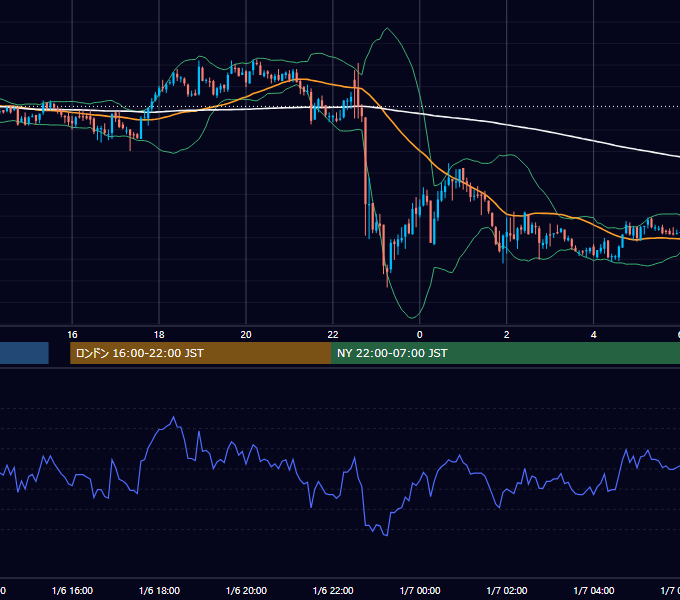Click the '16' hour label on price chart axis
The width and height of the screenshot is (680, 600).
[x=72, y=335]
